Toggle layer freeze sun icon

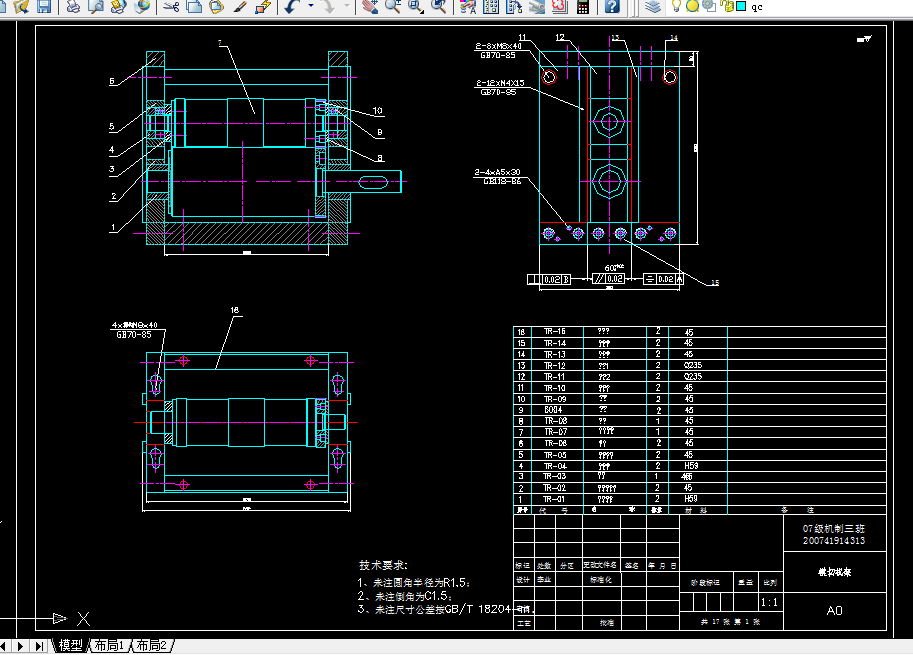tap(692, 6)
